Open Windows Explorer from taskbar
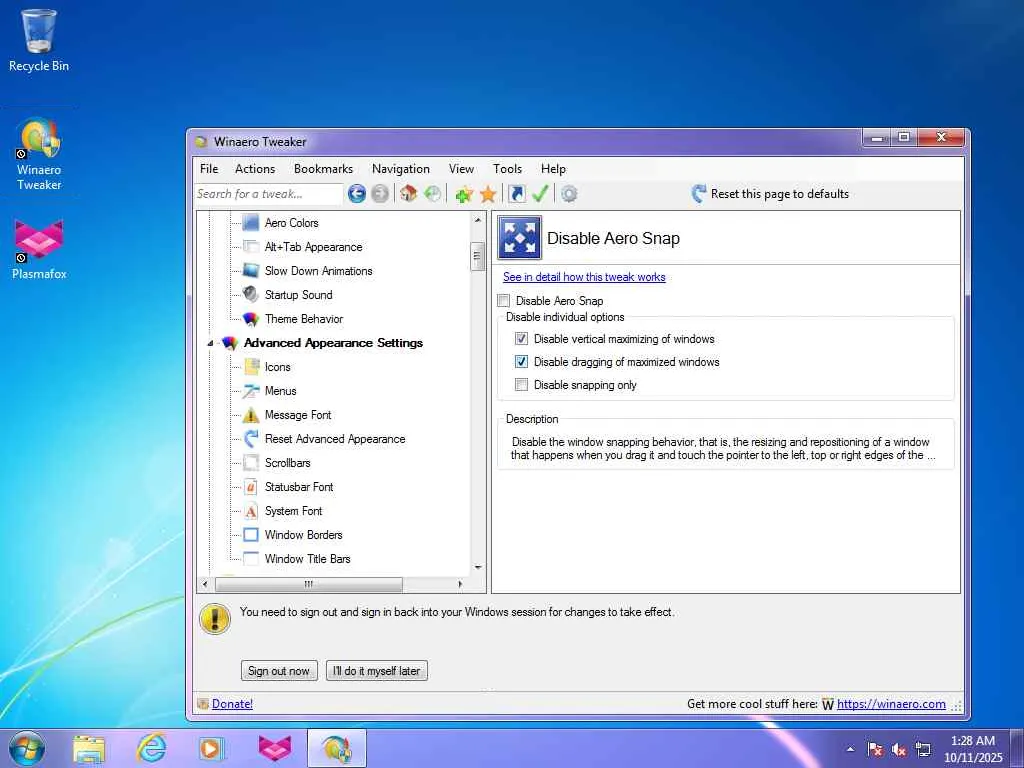Screen dimensions: 1024x768 click(x=89, y=748)
